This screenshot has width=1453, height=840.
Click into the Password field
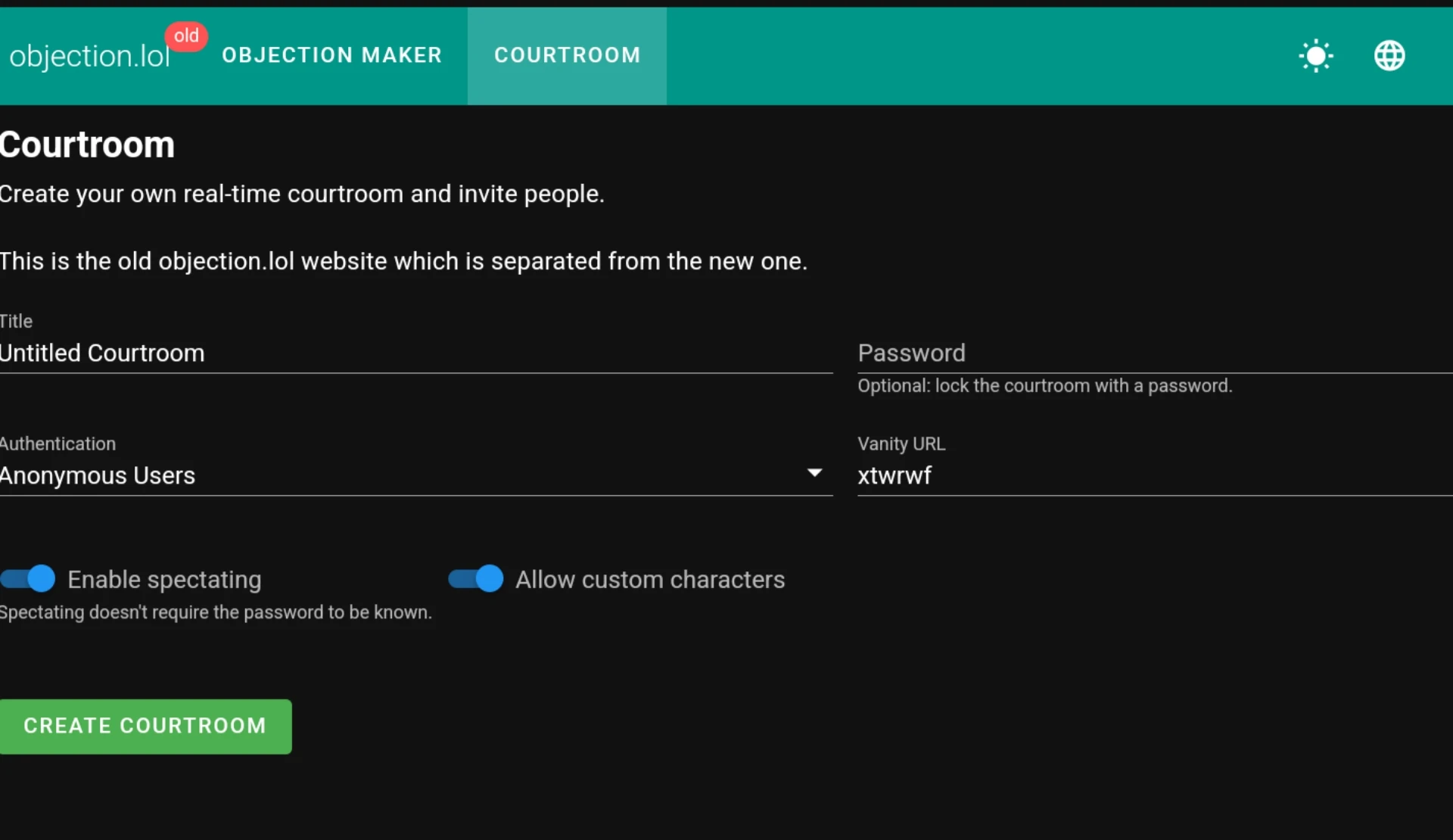[1153, 353]
